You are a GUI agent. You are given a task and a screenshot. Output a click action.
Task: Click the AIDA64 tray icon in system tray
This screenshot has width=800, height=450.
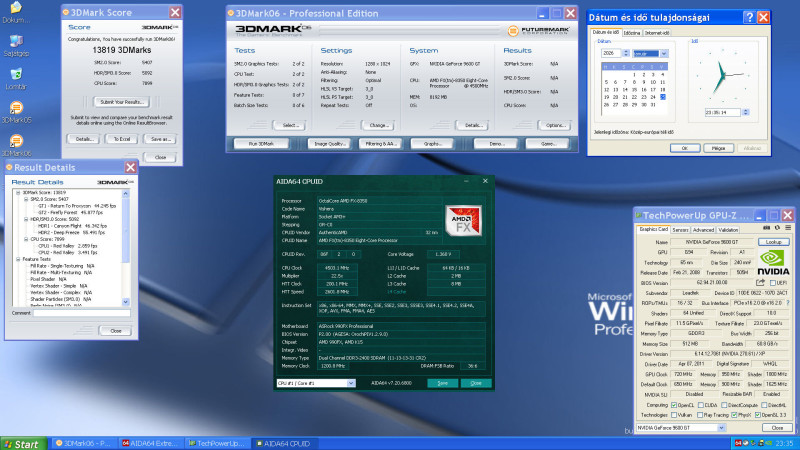coord(738,443)
